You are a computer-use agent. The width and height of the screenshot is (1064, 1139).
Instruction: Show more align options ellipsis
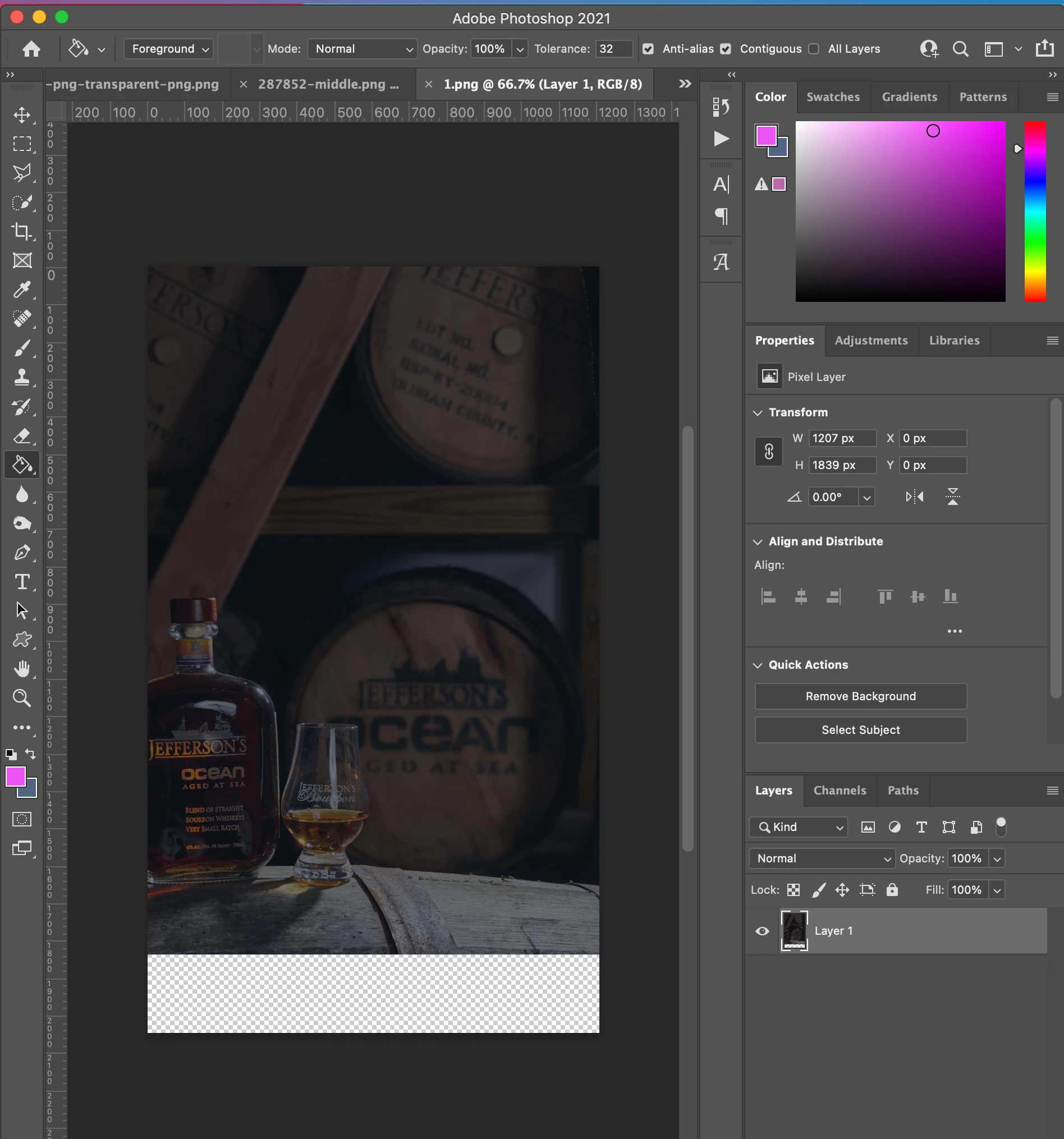(955, 631)
